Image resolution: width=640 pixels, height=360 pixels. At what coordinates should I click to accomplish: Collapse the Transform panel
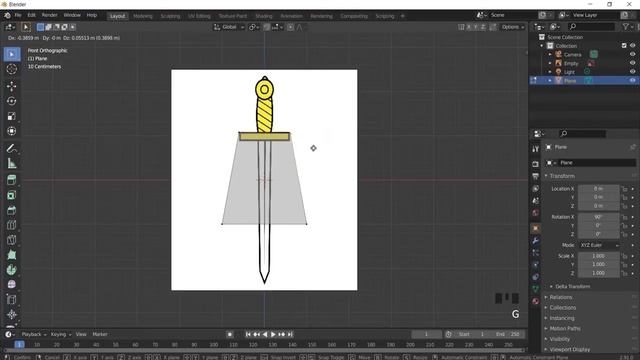click(x=562, y=176)
